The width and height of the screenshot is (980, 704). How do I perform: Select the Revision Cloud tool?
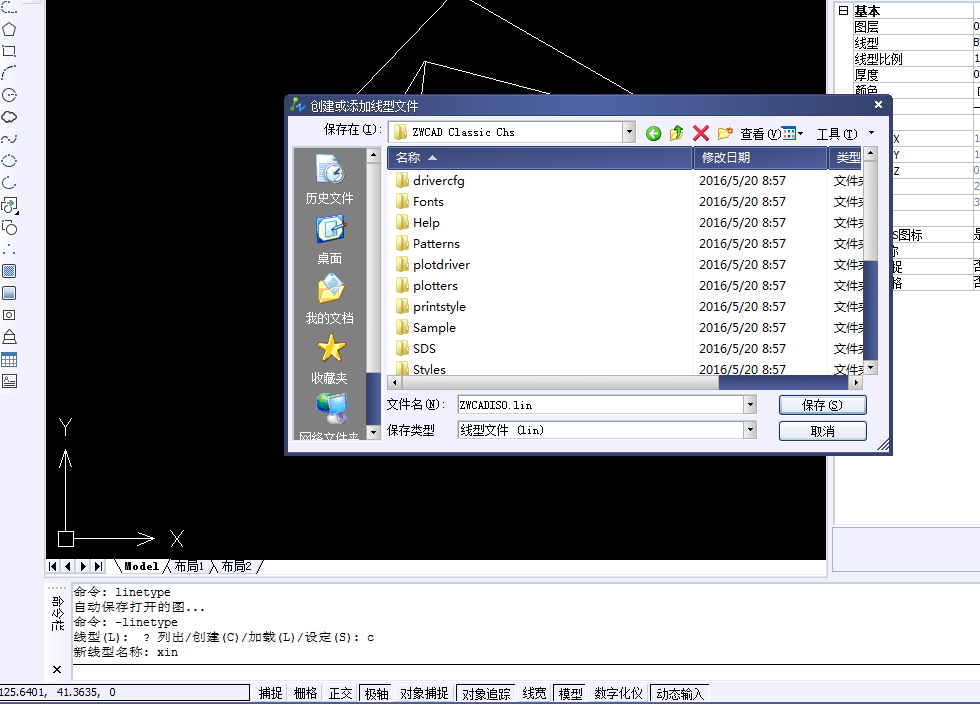pyautogui.click(x=9, y=116)
